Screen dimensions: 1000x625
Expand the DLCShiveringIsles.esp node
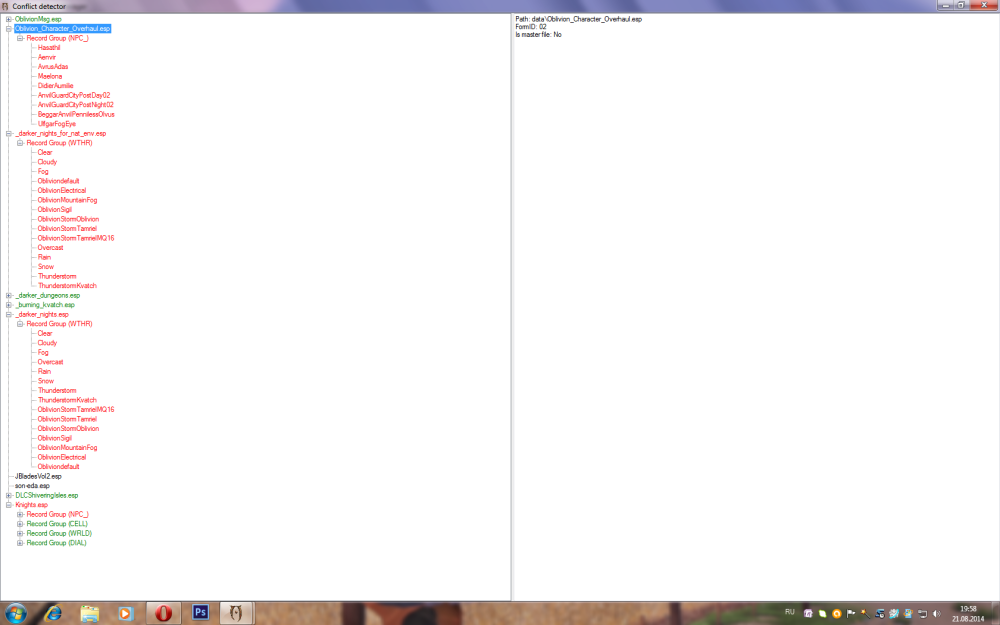9,495
